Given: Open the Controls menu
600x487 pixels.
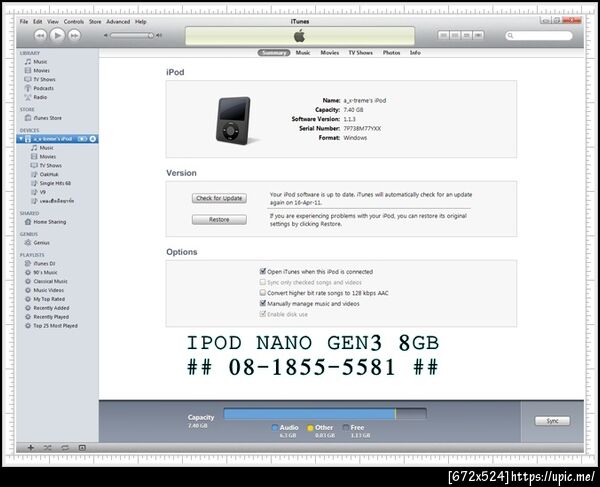Looking at the screenshot, I should tap(73, 21).
